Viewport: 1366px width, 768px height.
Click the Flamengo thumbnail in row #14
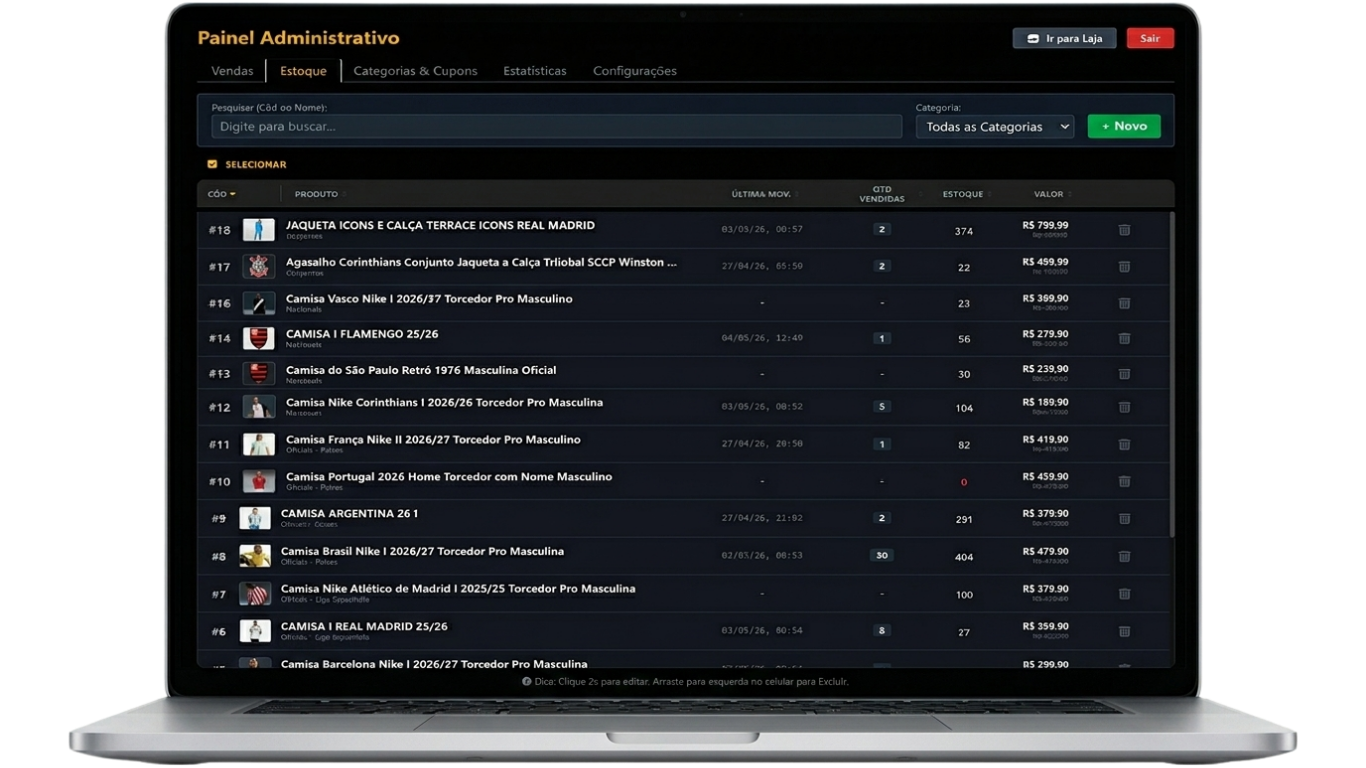pyautogui.click(x=258, y=338)
